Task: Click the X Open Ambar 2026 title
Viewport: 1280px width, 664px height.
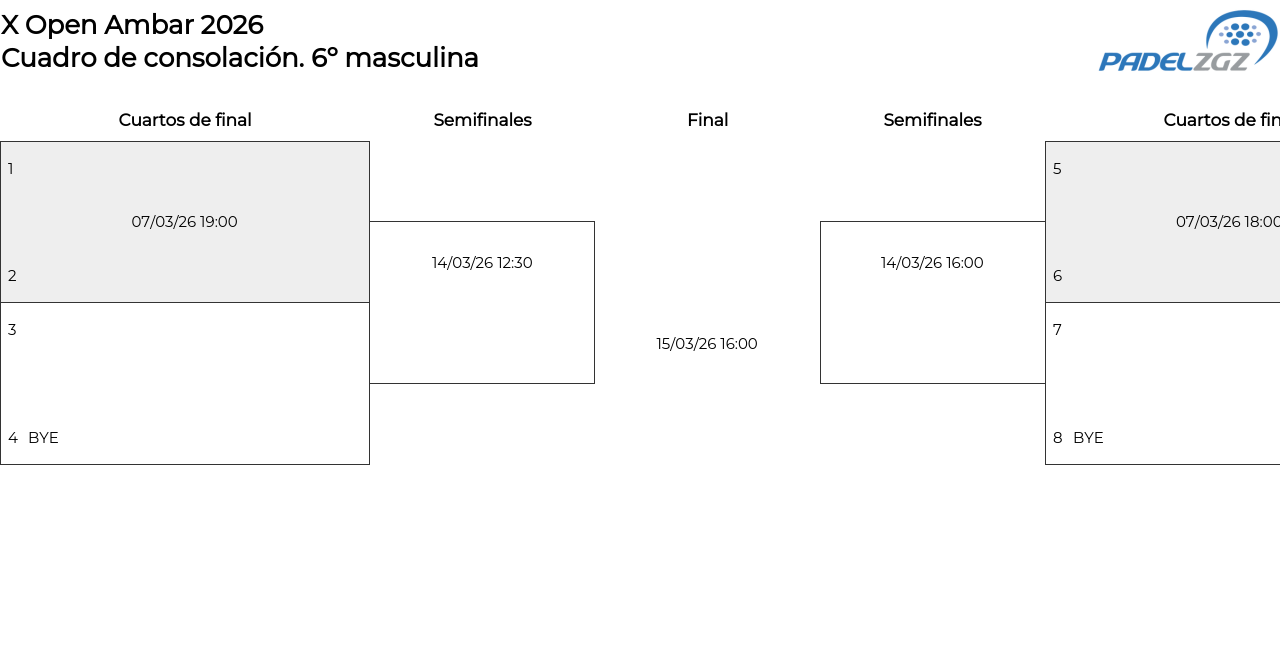Action: coord(132,25)
